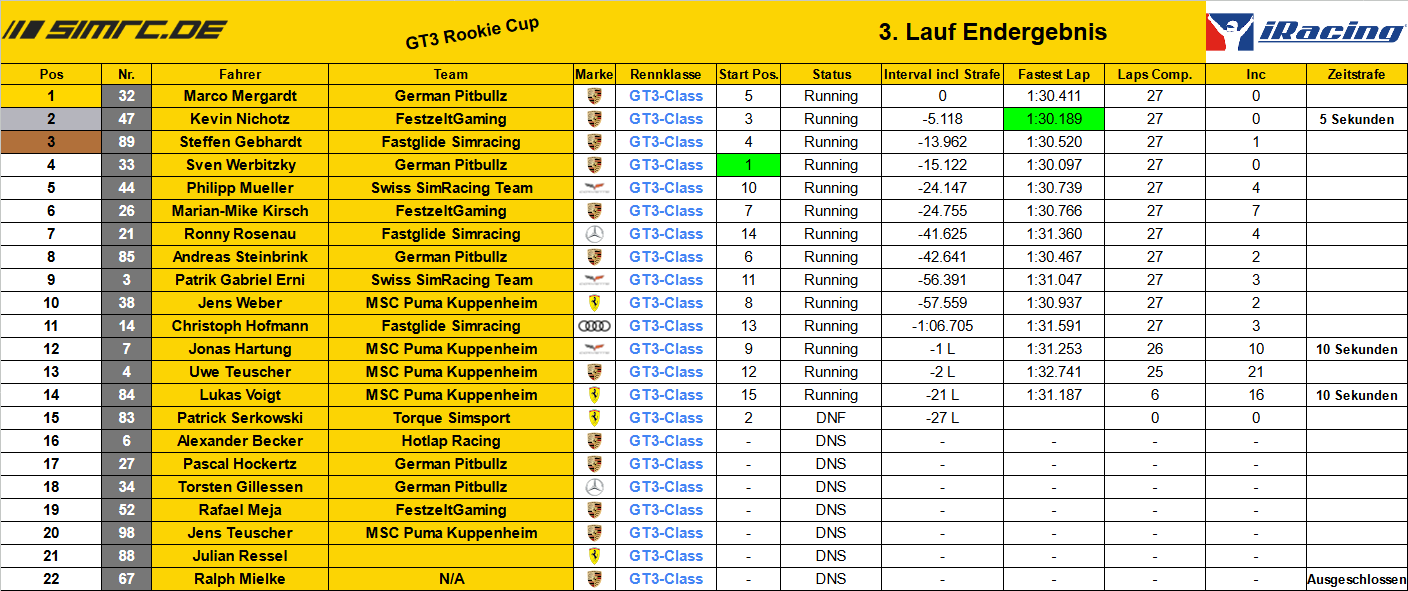Select the Corvette logo in Philipp Mueller's row
This screenshot has width=1408, height=591.
click(594, 188)
